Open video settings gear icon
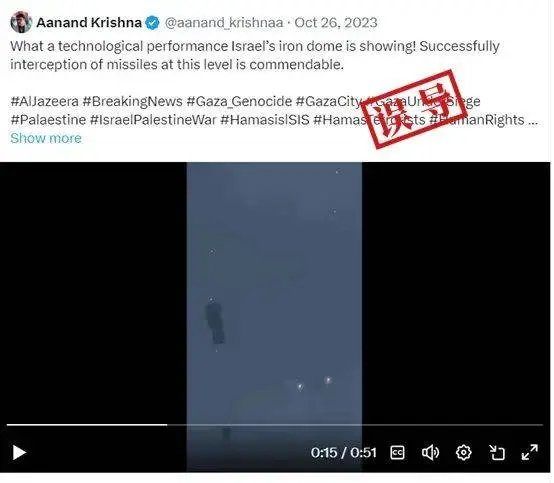Screen dimensions: 554x483 pos(463,453)
